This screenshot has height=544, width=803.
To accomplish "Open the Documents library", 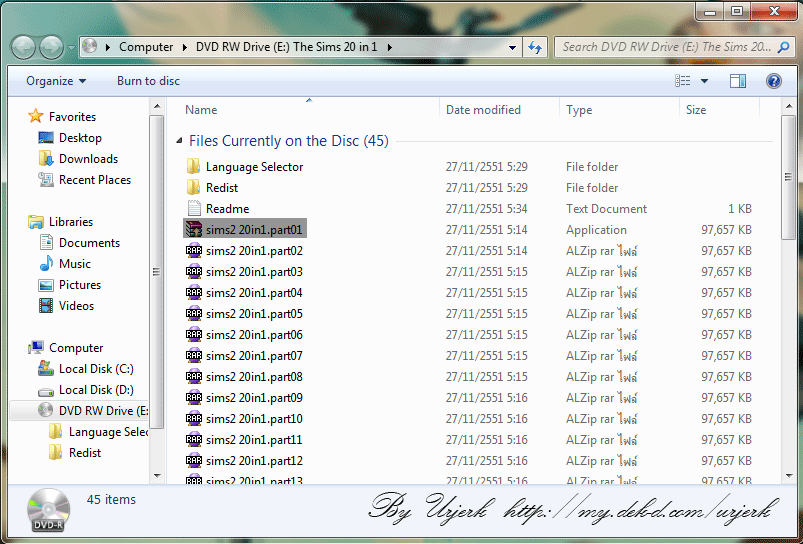I will coord(79,243).
